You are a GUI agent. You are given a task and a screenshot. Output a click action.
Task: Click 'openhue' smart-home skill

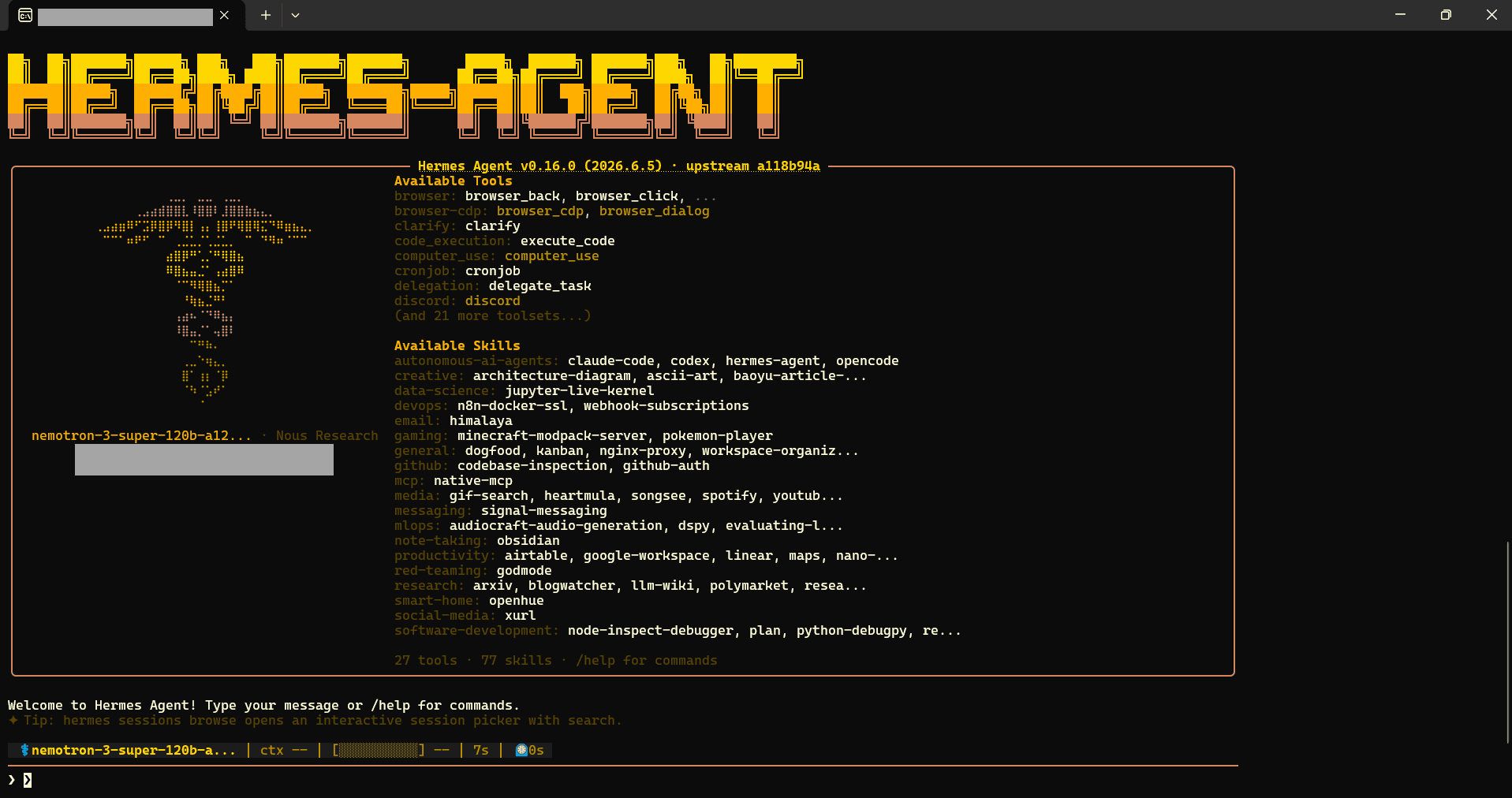pyautogui.click(x=516, y=600)
